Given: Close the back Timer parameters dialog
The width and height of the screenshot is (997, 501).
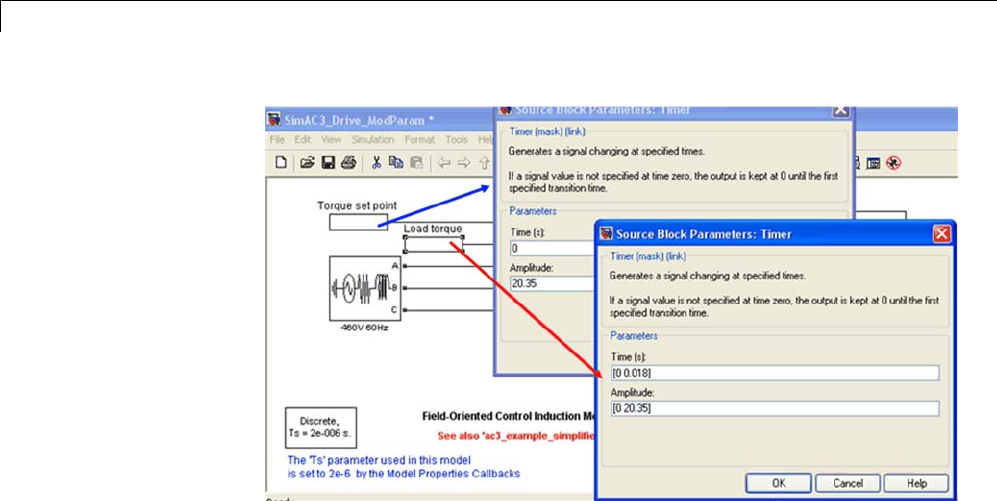Looking at the screenshot, I should coord(841,110).
